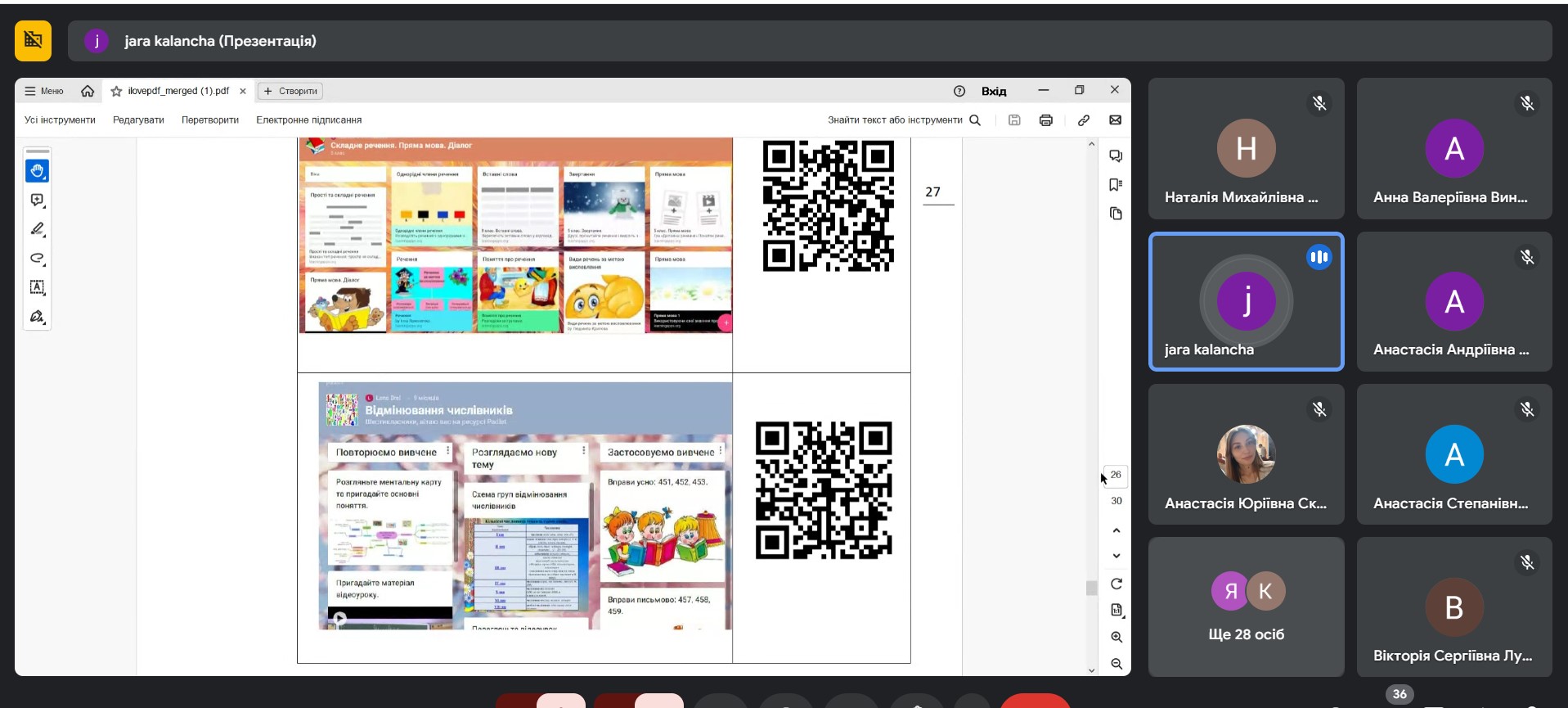Click the QR code beside Складне речення
Image resolution: width=1568 pixels, height=708 pixels.
tap(828, 205)
